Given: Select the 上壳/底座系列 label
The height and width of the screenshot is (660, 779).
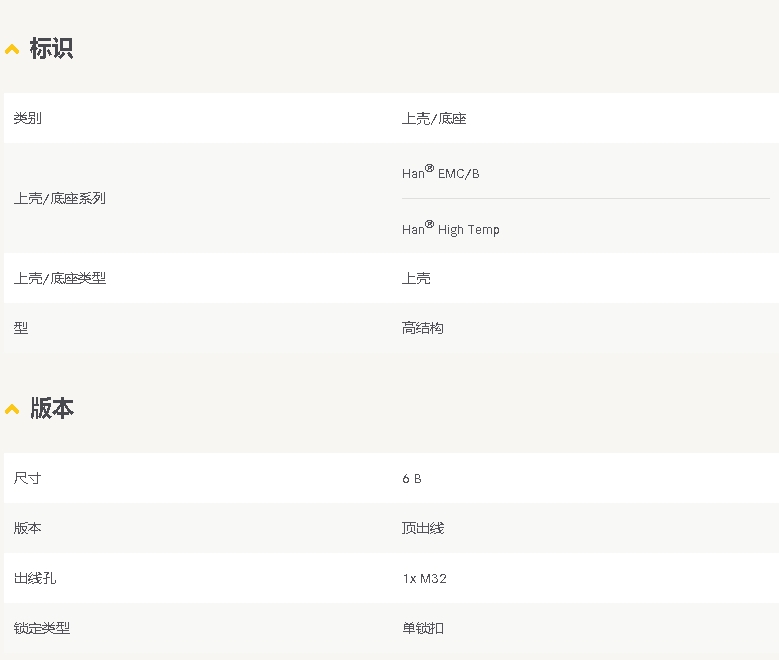Looking at the screenshot, I should point(60,198).
